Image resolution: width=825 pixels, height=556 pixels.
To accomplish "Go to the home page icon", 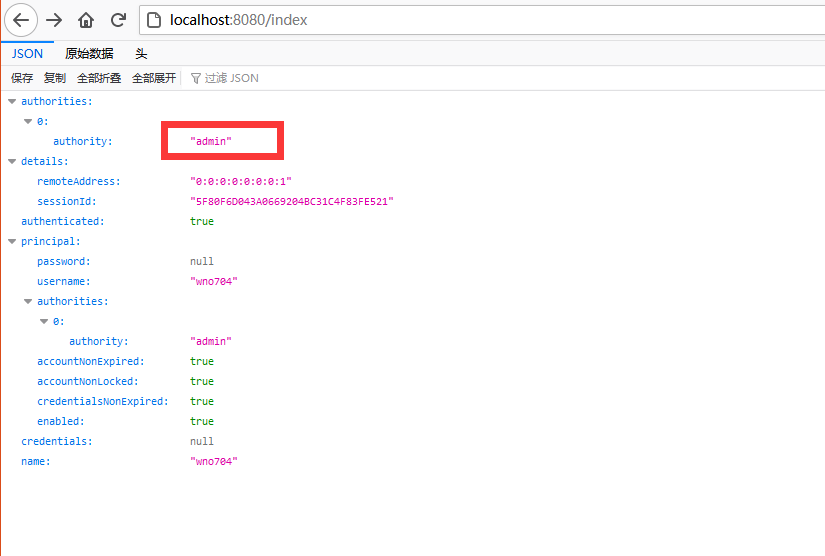I will 86,20.
